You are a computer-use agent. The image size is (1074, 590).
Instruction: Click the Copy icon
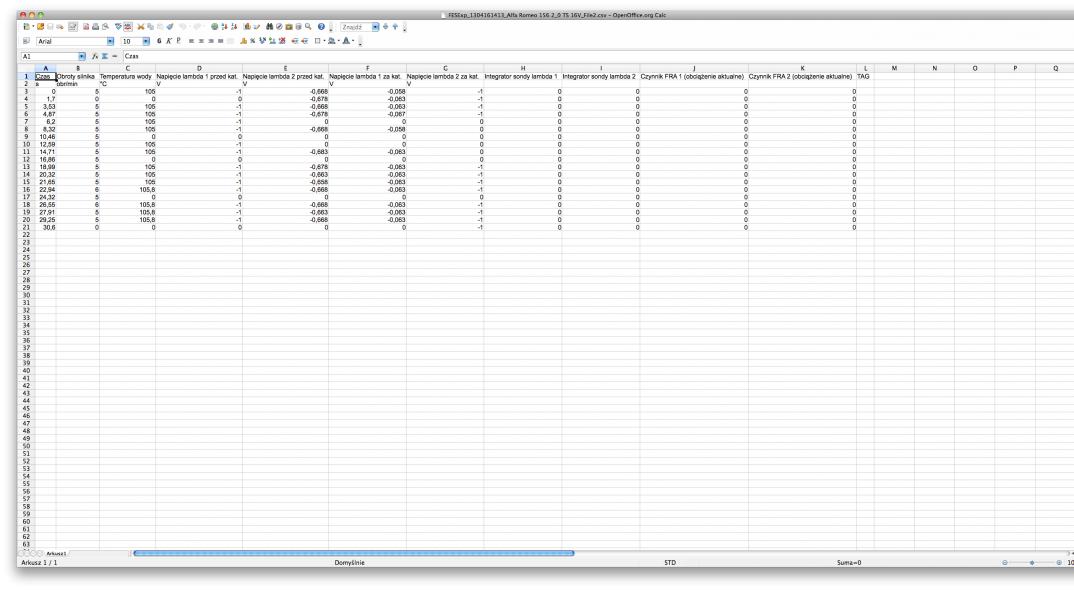click(x=150, y=27)
